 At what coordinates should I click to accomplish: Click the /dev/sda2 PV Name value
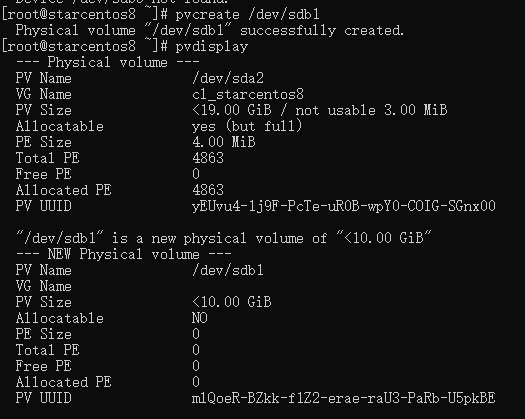228,78
